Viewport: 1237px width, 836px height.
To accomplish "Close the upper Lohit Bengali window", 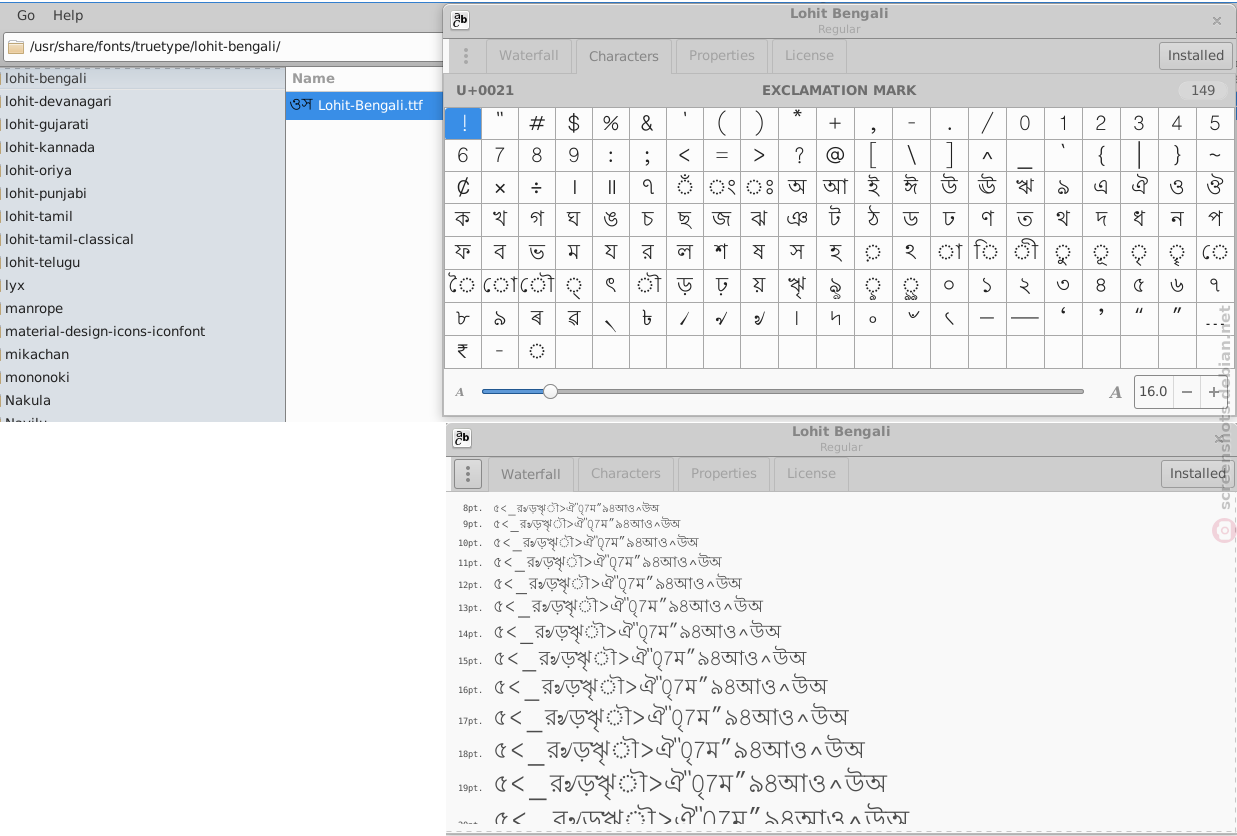I will [1217, 21].
